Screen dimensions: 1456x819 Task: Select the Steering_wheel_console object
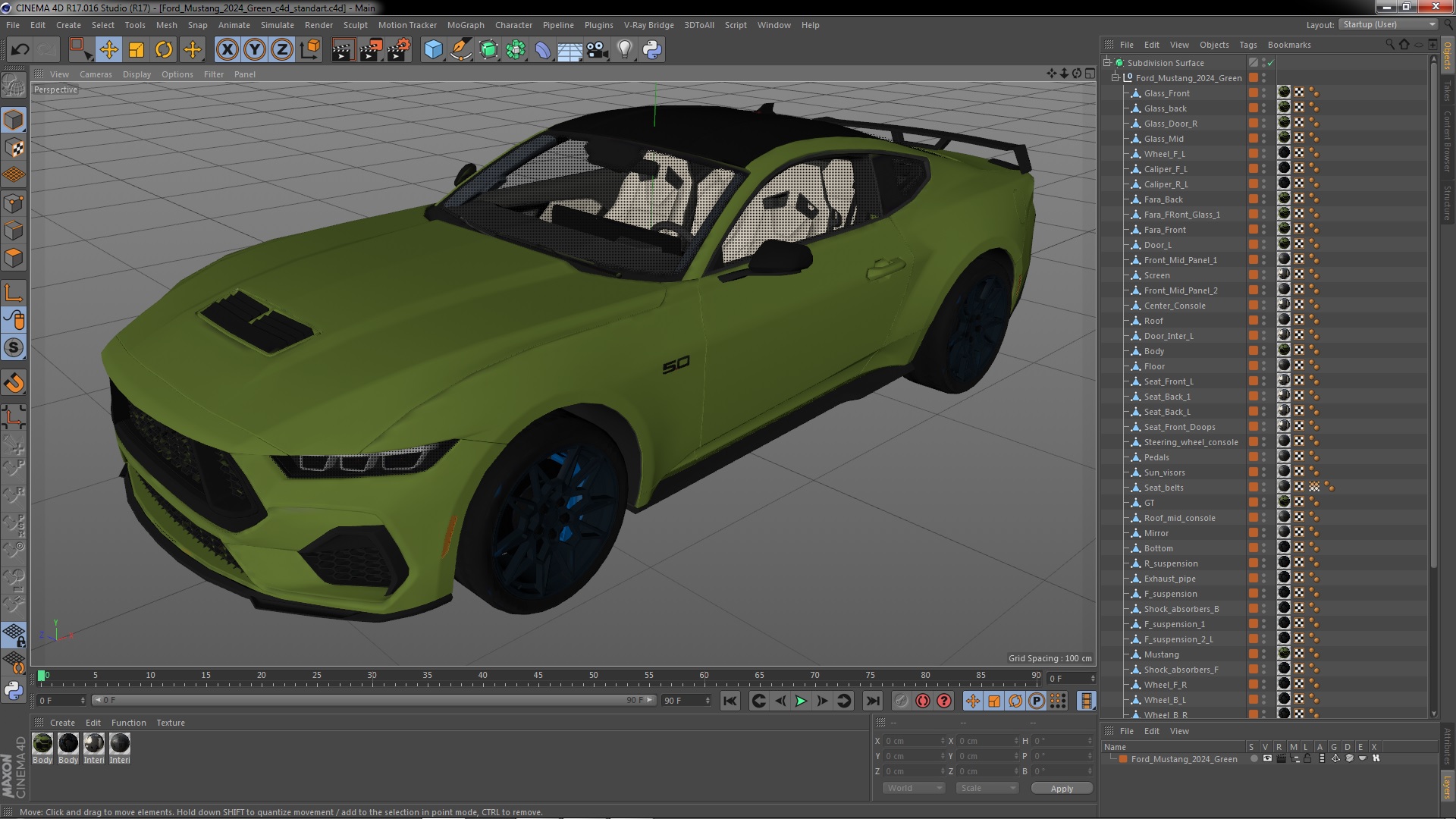1191,442
